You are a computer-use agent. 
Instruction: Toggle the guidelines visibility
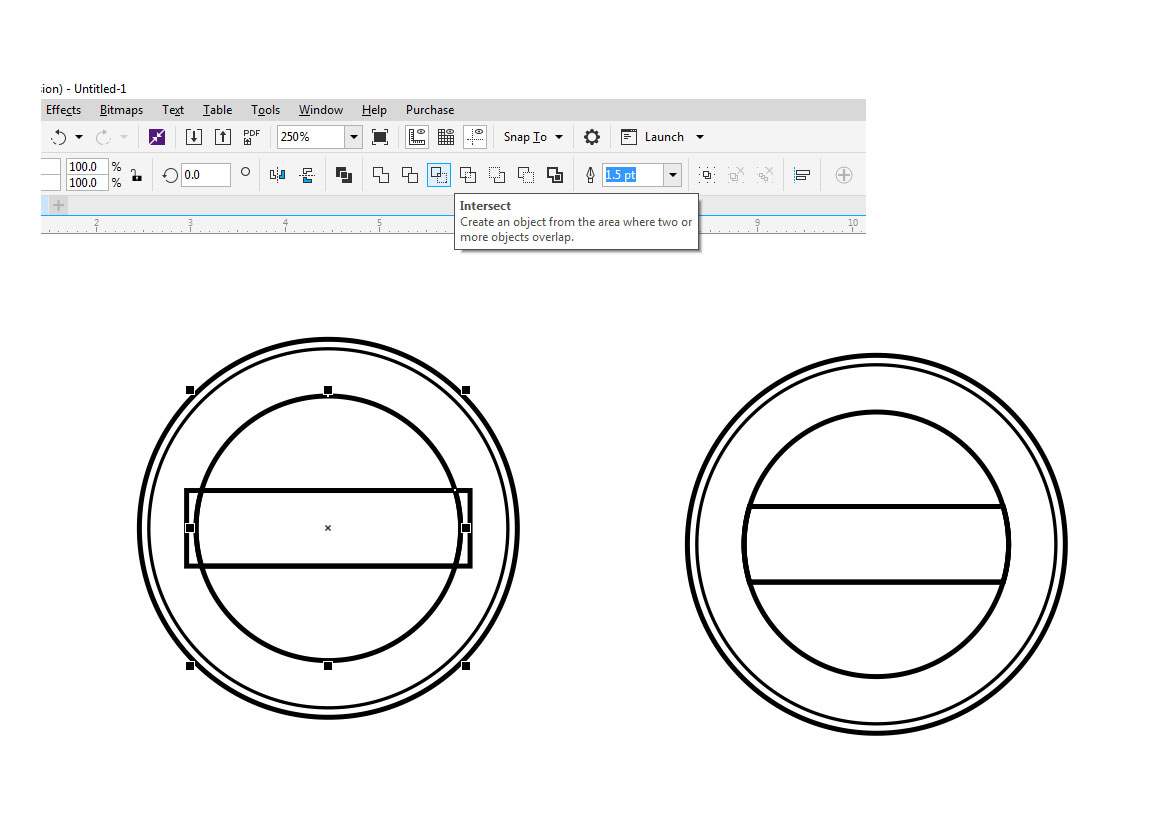pos(475,136)
